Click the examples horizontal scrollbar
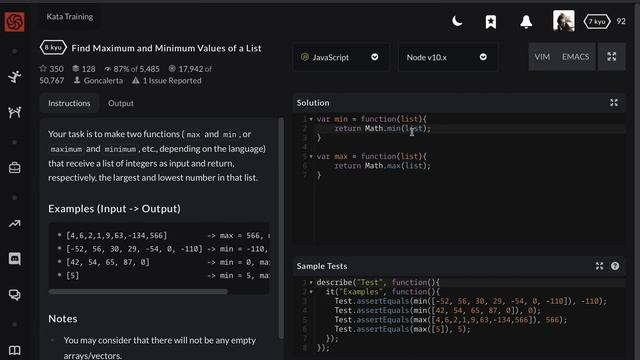 click(x=138, y=291)
